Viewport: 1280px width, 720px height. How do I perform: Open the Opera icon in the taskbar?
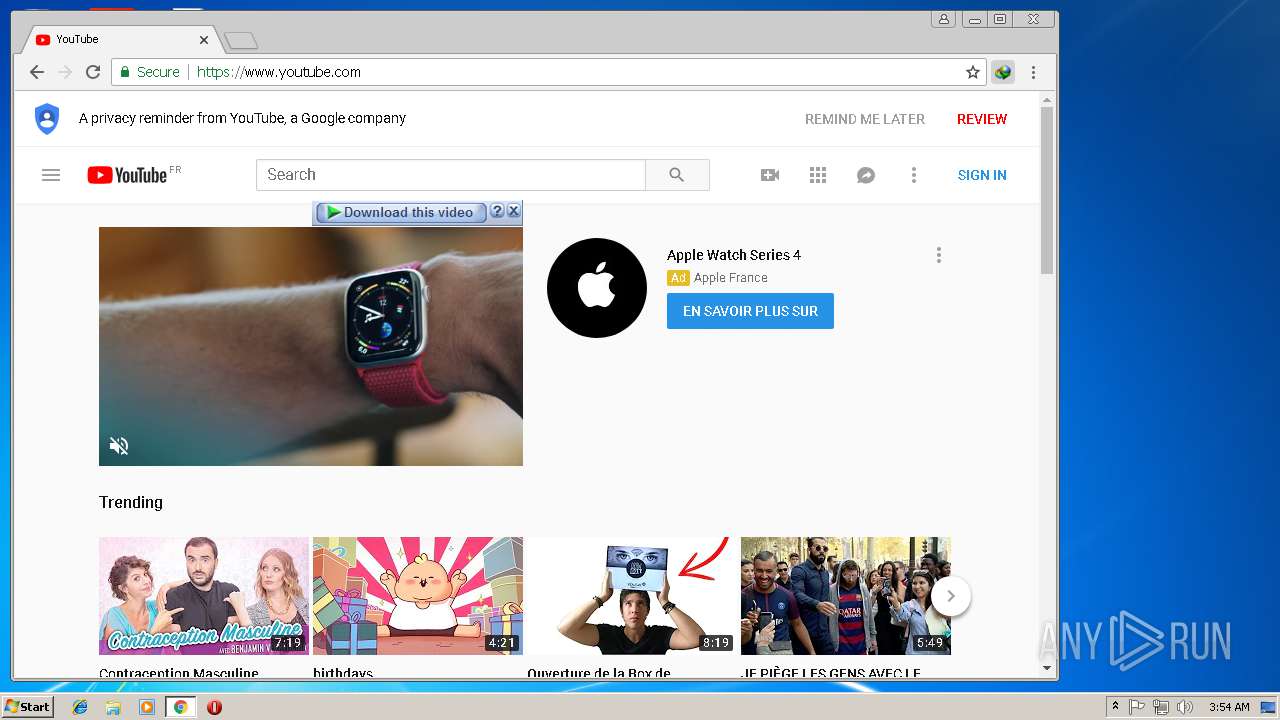(x=214, y=707)
